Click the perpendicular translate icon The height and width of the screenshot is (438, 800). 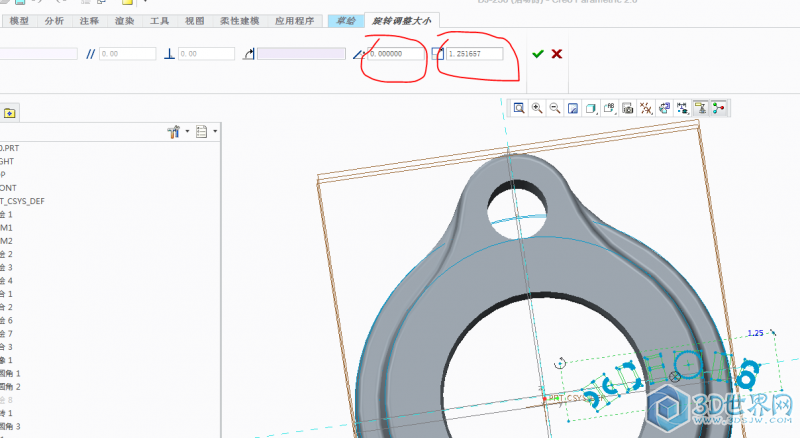(x=169, y=54)
